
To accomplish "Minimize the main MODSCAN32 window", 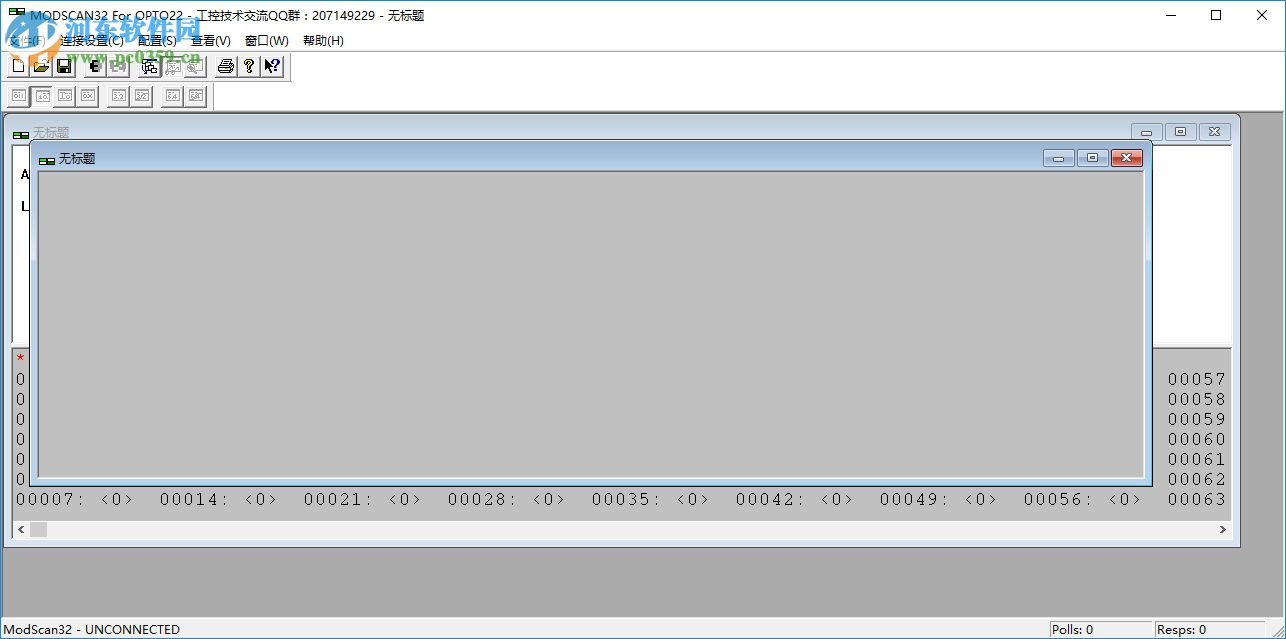I will click(x=1170, y=15).
